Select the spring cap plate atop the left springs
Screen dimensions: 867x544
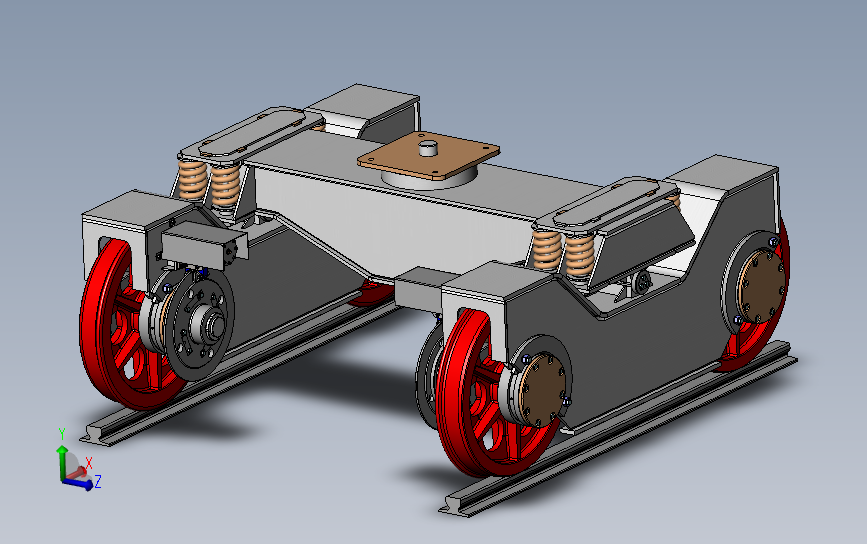coord(252,133)
